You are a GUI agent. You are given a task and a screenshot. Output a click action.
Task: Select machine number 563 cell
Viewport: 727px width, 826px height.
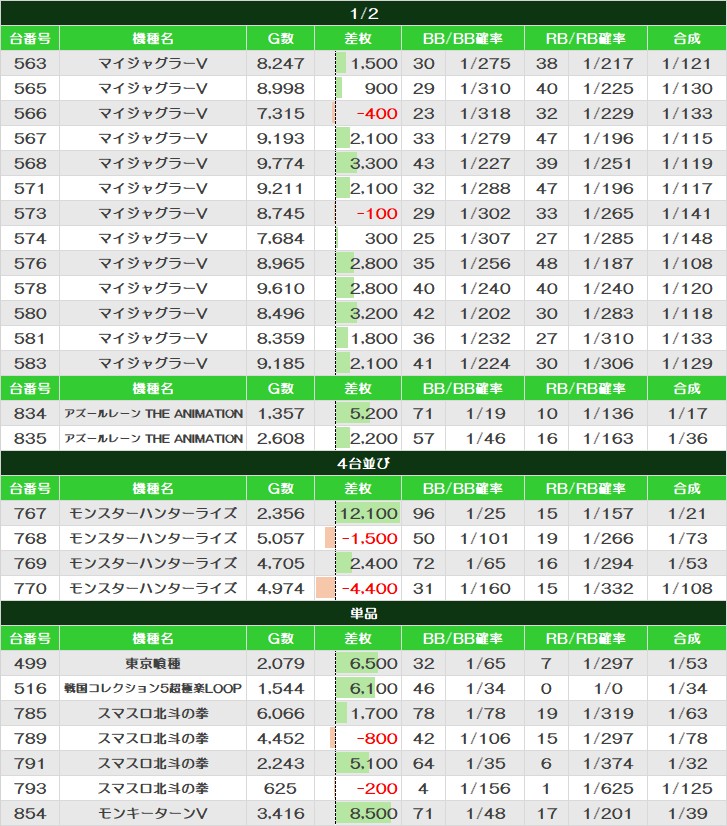coord(30,63)
